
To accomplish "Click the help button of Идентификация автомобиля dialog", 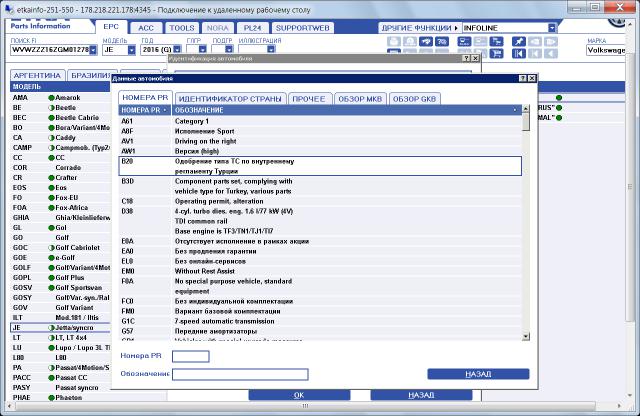I will (x=467, y=58).
